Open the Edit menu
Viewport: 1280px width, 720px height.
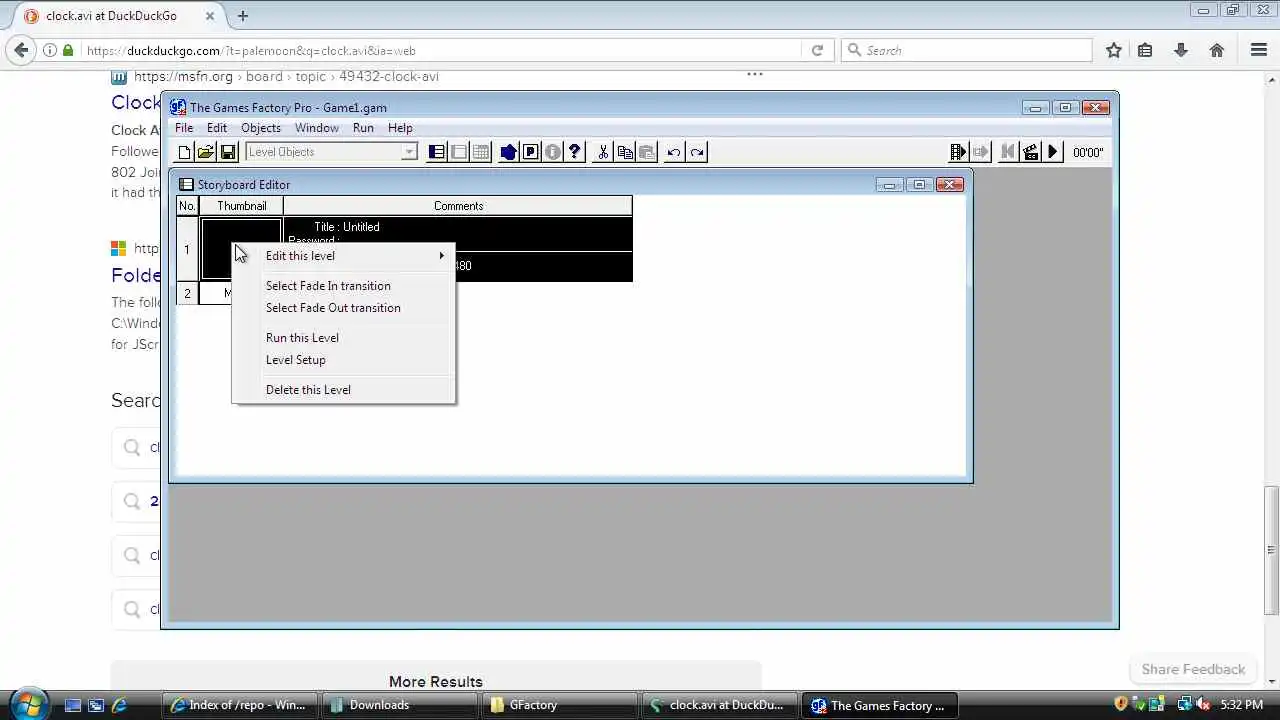point(217,128)
